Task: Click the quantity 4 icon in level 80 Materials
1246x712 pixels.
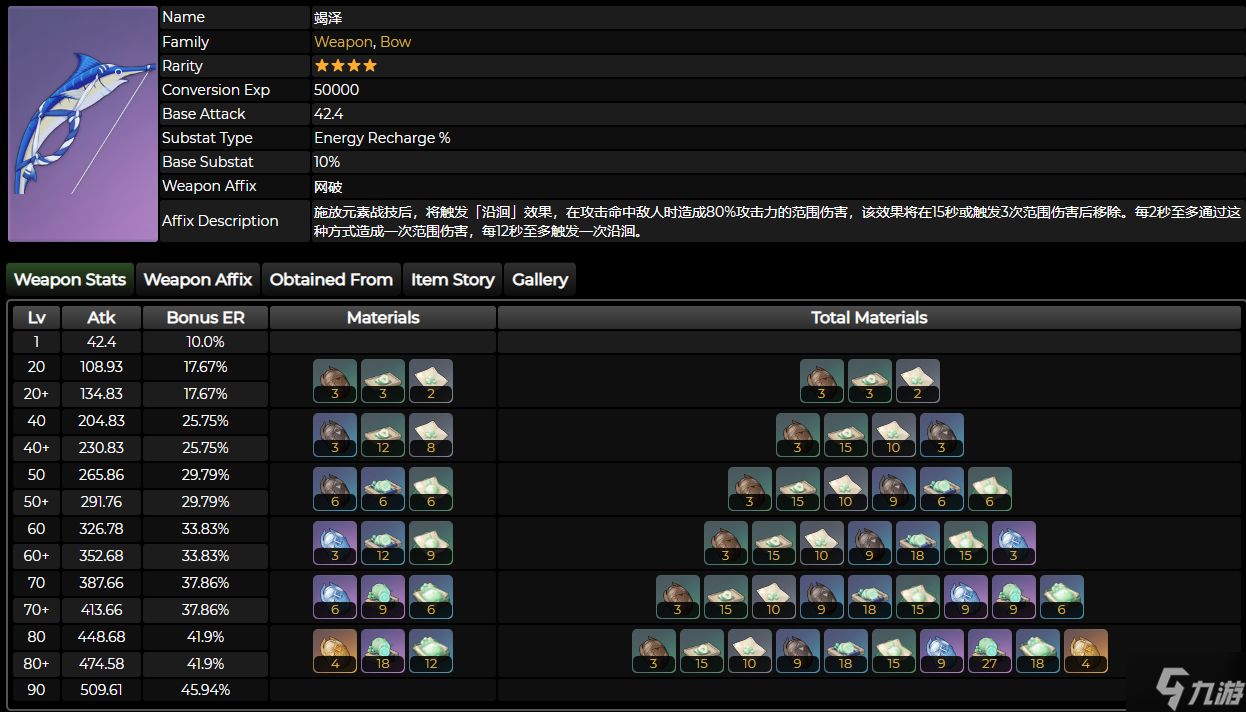Action: [x=335, y=651]
